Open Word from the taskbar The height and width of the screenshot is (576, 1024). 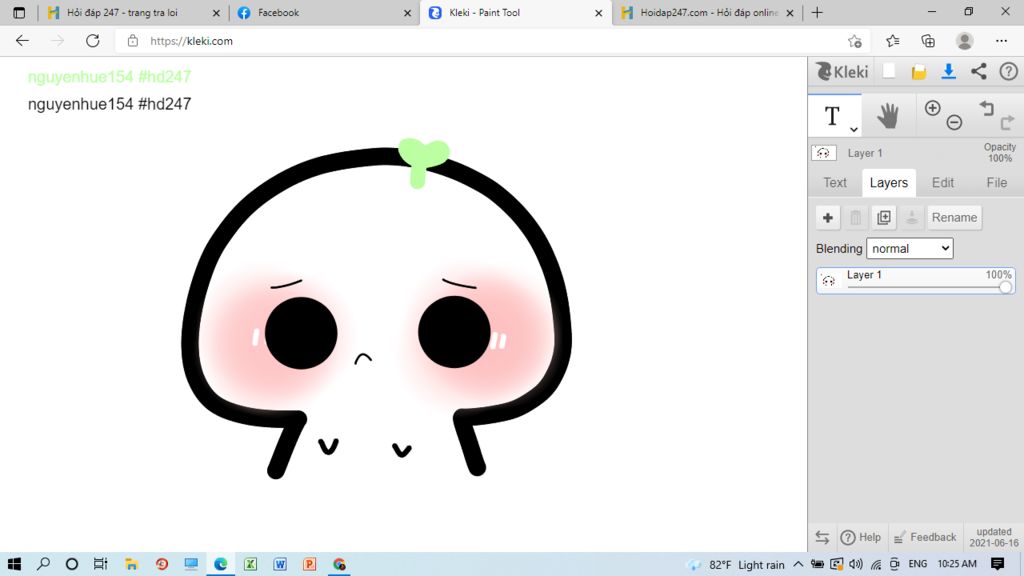point(280,564)
